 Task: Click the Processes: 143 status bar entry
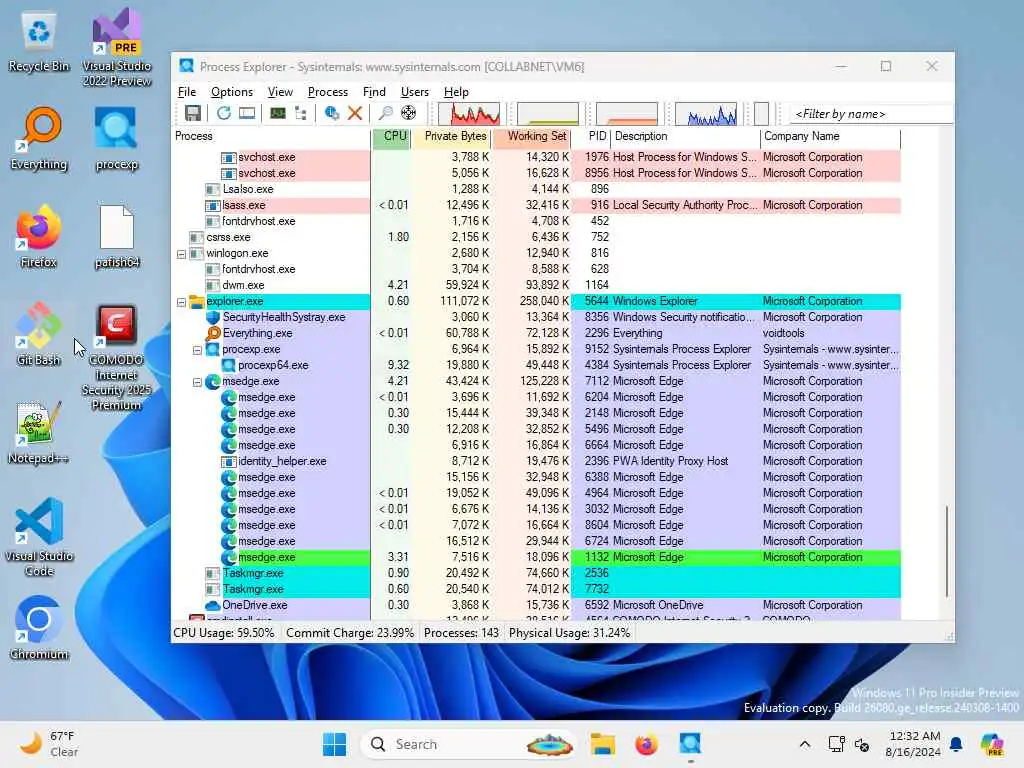click(x=461, y=633)
